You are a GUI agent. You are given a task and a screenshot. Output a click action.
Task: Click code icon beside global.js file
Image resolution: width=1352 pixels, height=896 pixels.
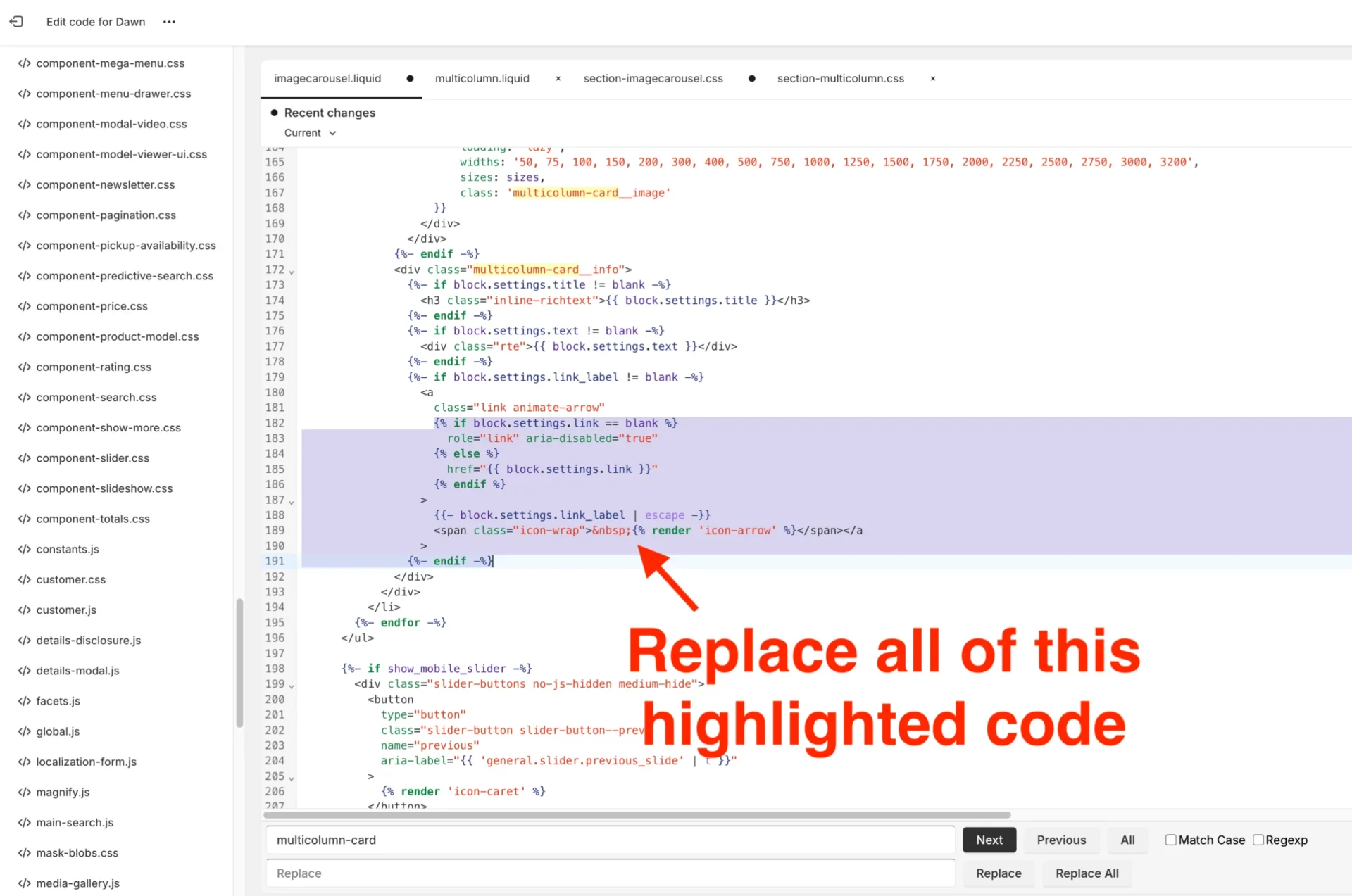[x=24, y=731]
